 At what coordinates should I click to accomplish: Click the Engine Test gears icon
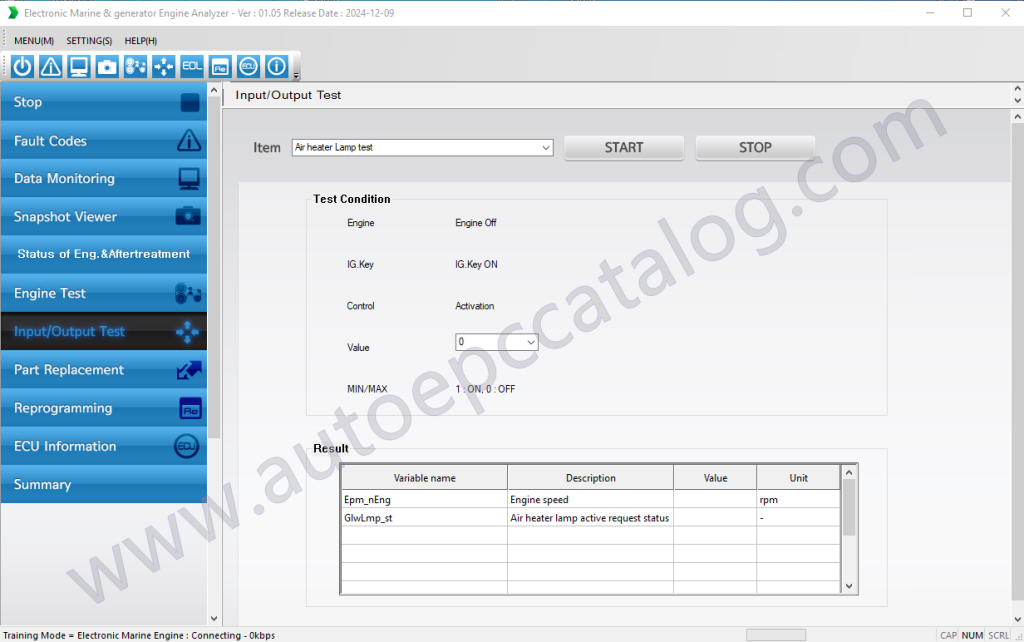pos(188,293)
